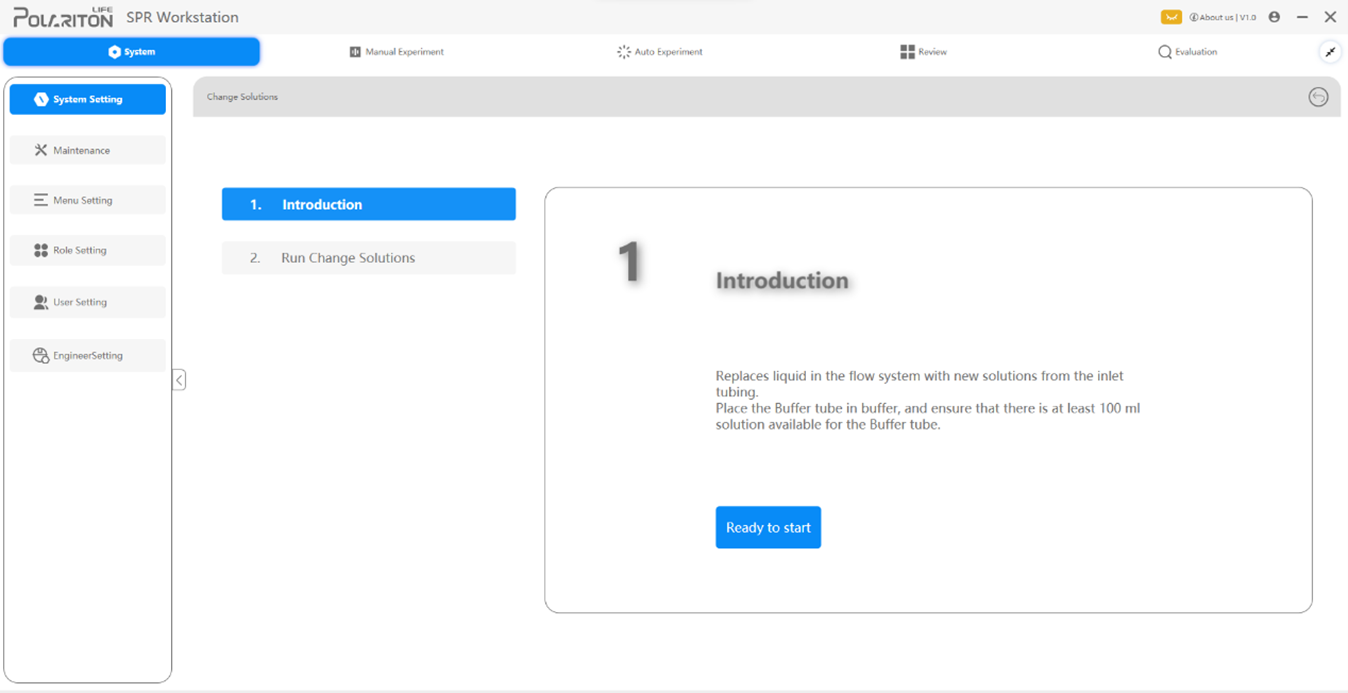Screen dimensions: 1348x693
Task: Select System Setting in the sidebar
Action: 88,99
